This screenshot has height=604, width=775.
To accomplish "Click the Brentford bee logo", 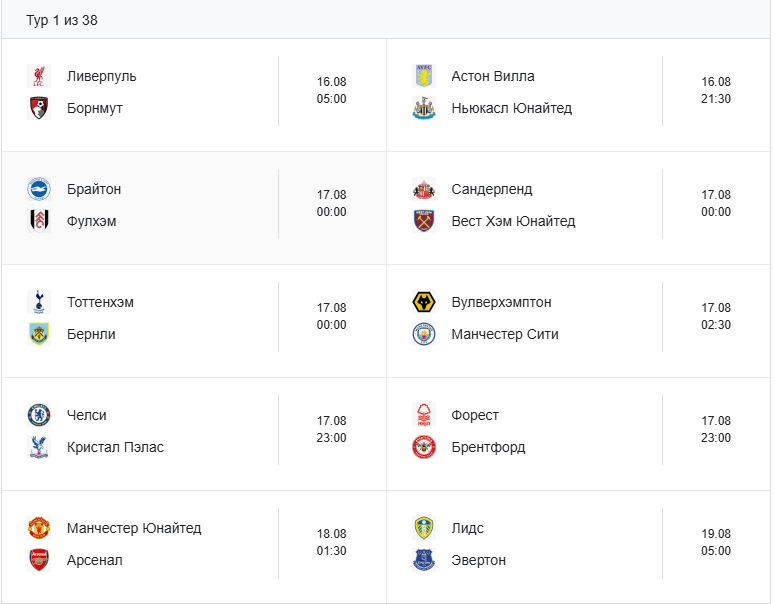I will point(424,447).
